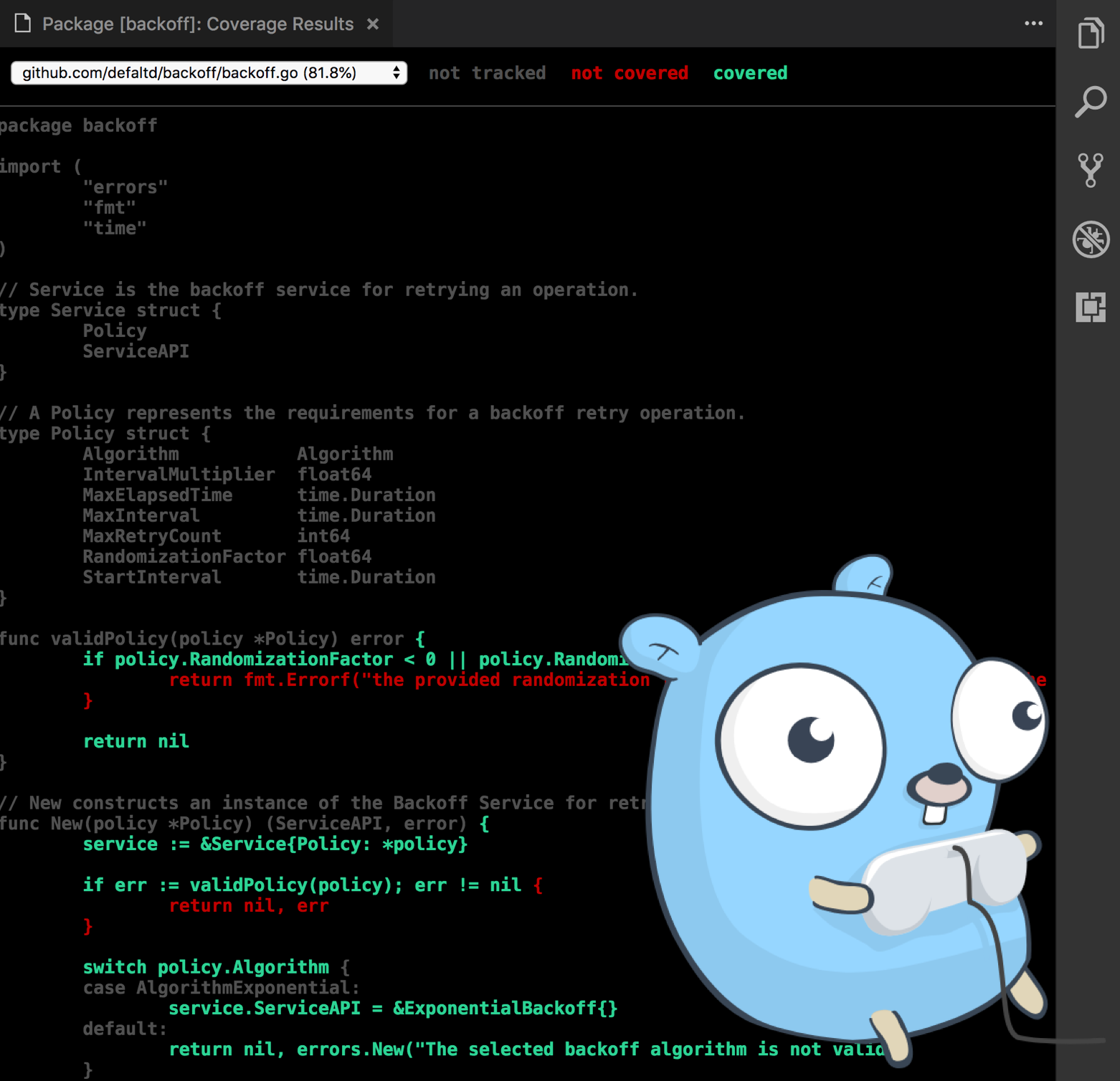Image resolution: width=1120 pixels, height=1081 pixels.
Task: Click the "time" import line
Action: 115,228
